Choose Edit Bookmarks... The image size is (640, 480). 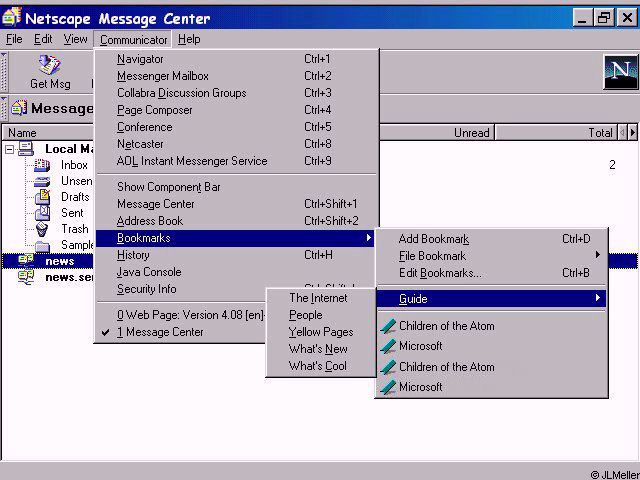click(x=491, y=273)
